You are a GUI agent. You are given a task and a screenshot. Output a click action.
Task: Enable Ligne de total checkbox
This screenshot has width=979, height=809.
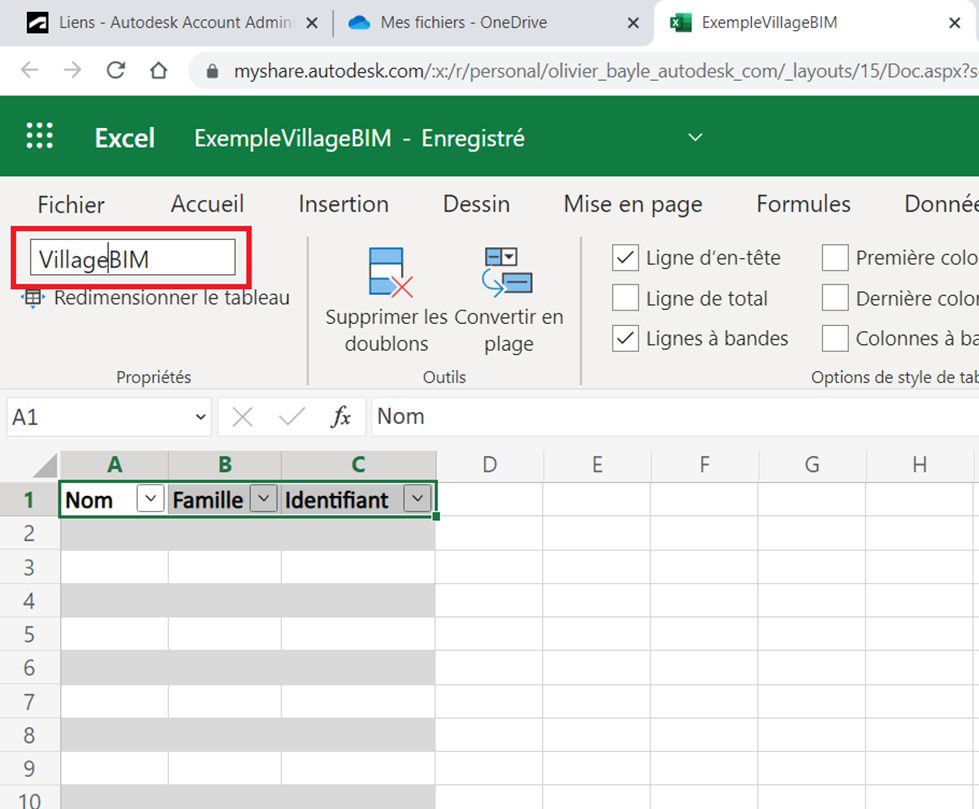pos(625,298)
